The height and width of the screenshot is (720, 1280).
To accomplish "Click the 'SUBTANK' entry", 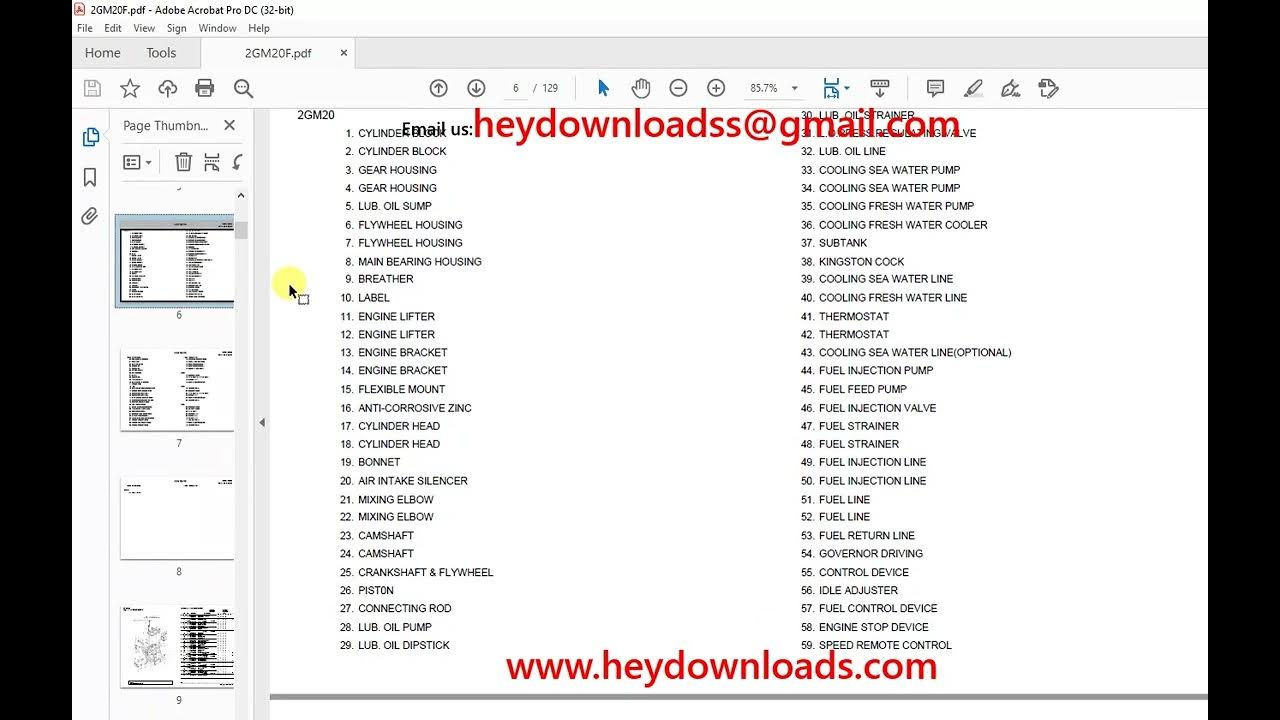I will pyautogui.click(x=843, y=243).
